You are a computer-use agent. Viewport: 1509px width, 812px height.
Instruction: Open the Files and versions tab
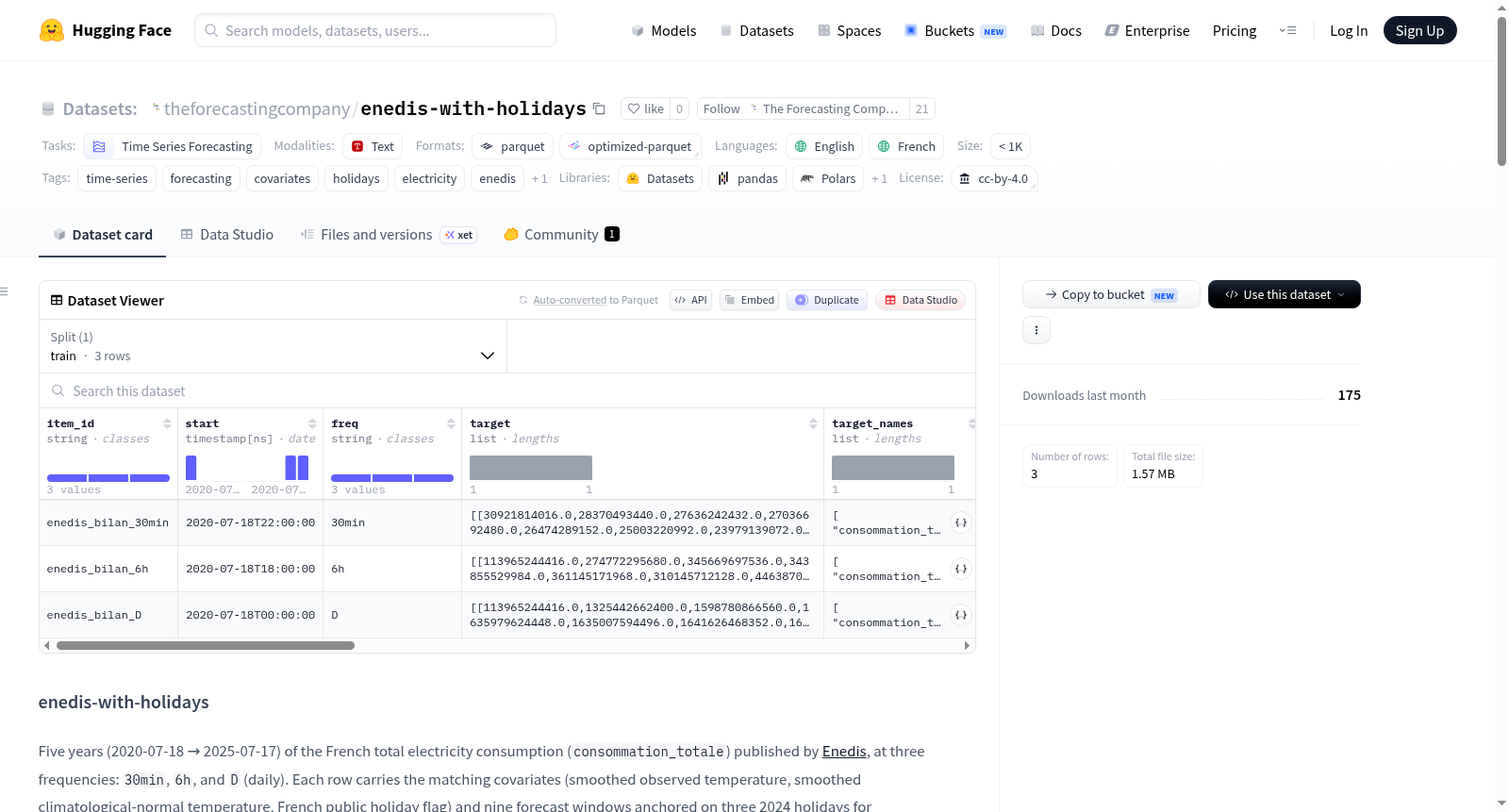pyautogui.click(x=389, y=234)
